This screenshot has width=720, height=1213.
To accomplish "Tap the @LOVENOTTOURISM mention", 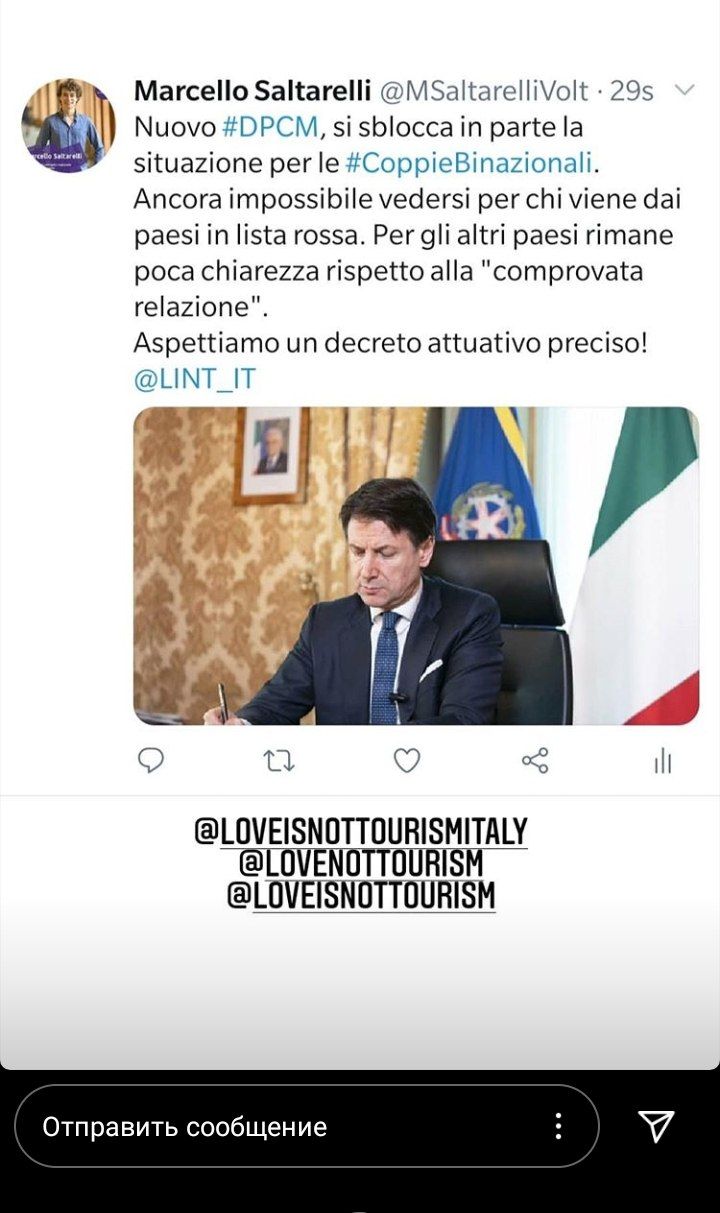I will [361, 863].
